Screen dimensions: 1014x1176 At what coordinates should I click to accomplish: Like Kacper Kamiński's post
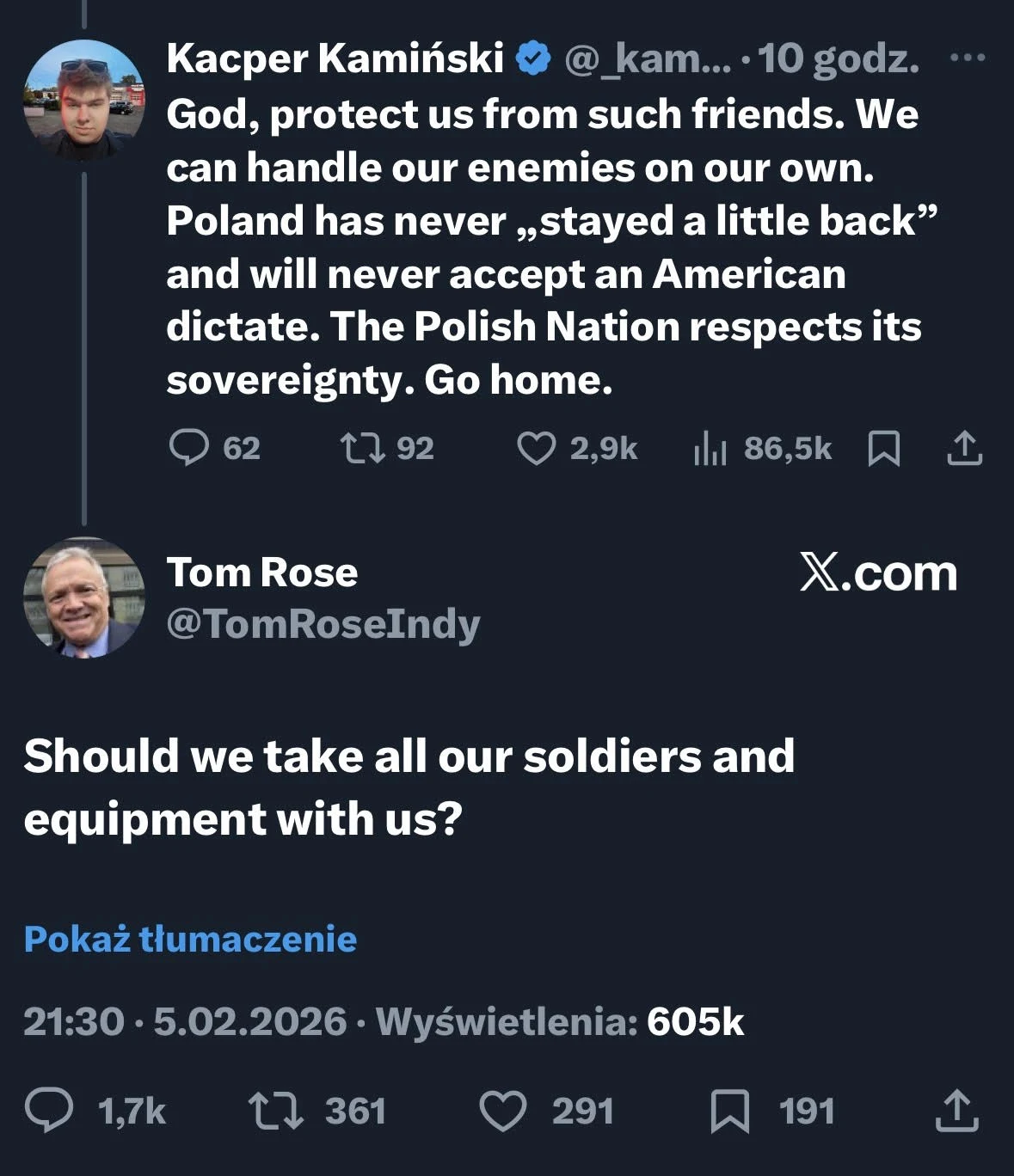(x=536, y=449)
